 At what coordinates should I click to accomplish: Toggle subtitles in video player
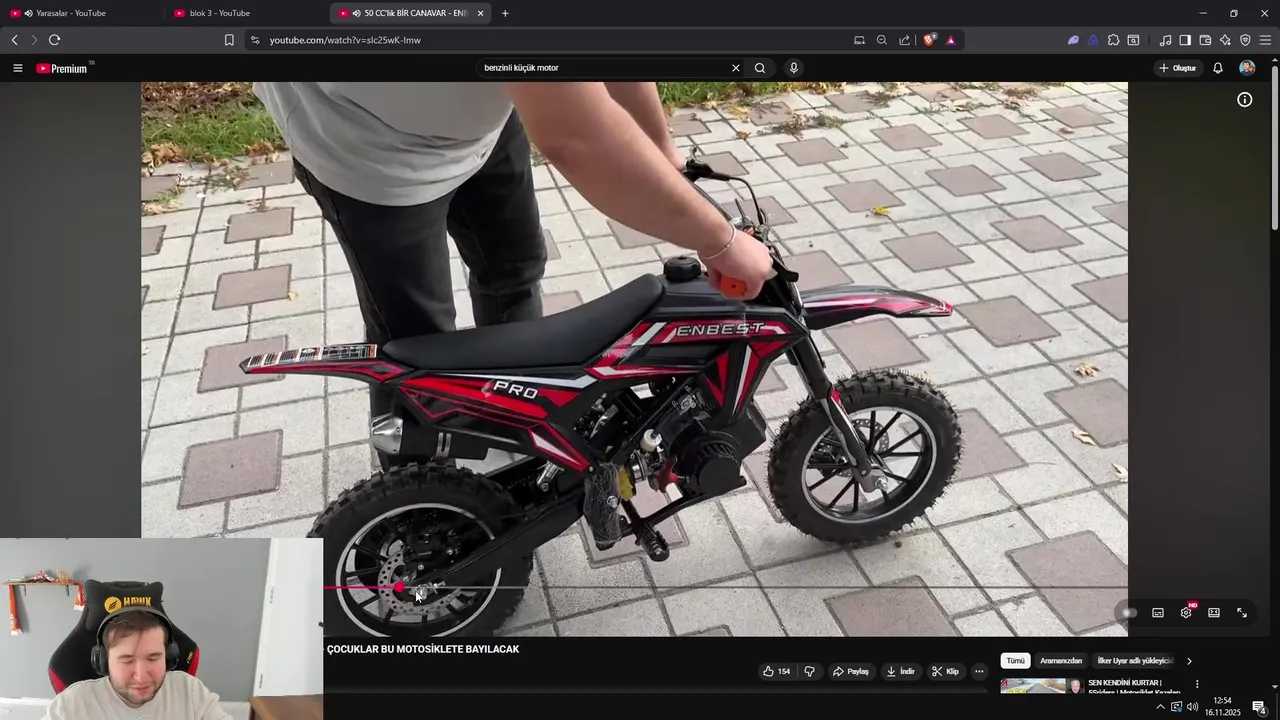pyautogui.click(x=1158, y=613)
